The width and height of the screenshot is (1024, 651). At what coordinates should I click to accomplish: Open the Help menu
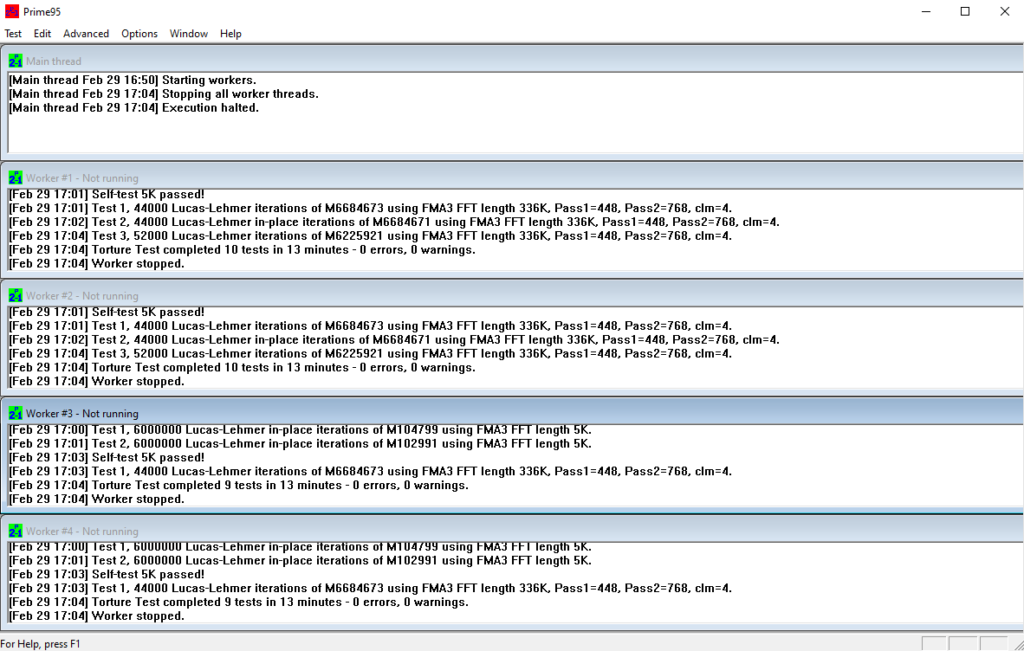(x=230, y=34)
